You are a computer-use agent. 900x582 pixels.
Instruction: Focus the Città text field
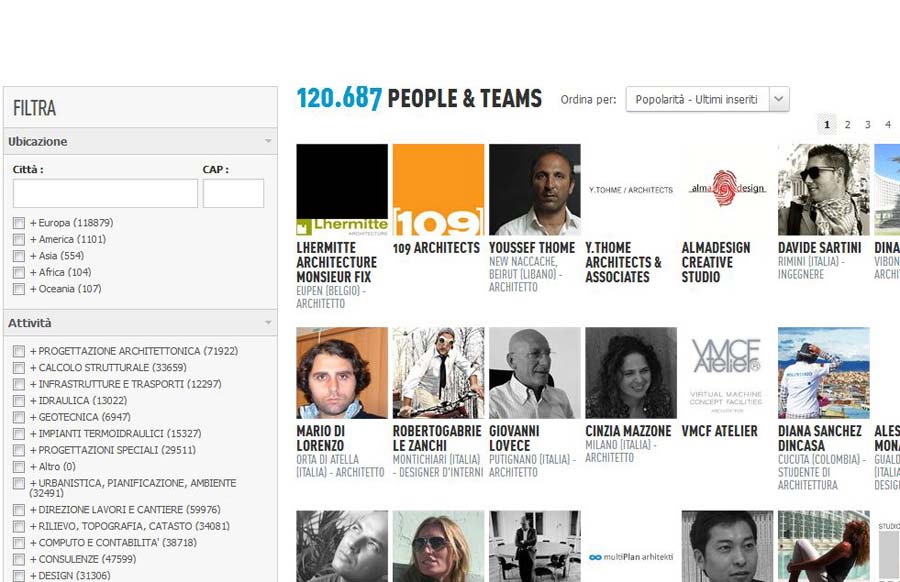(105, 193)
